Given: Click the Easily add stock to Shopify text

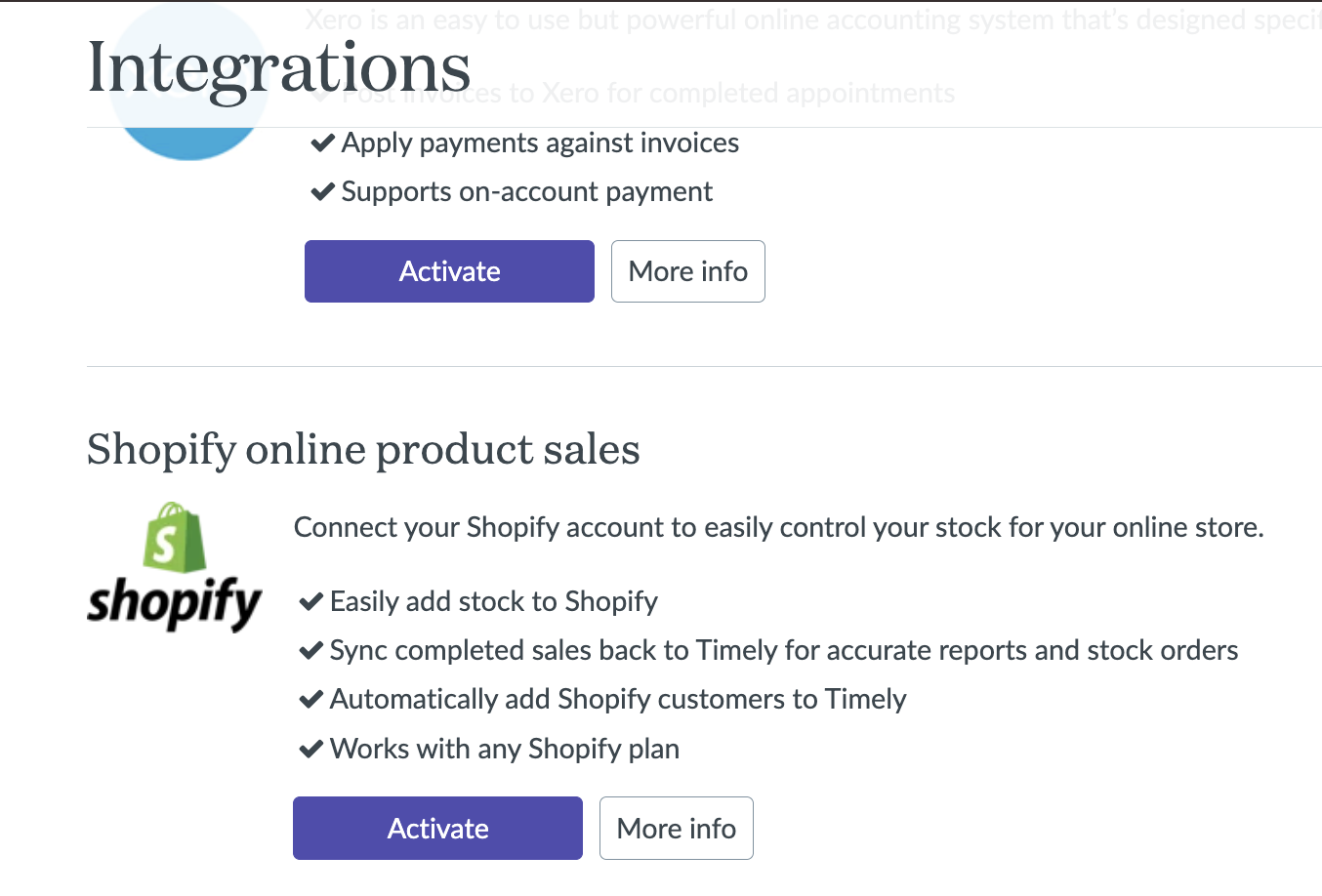Looking at the screenshot, I should 493,602.
